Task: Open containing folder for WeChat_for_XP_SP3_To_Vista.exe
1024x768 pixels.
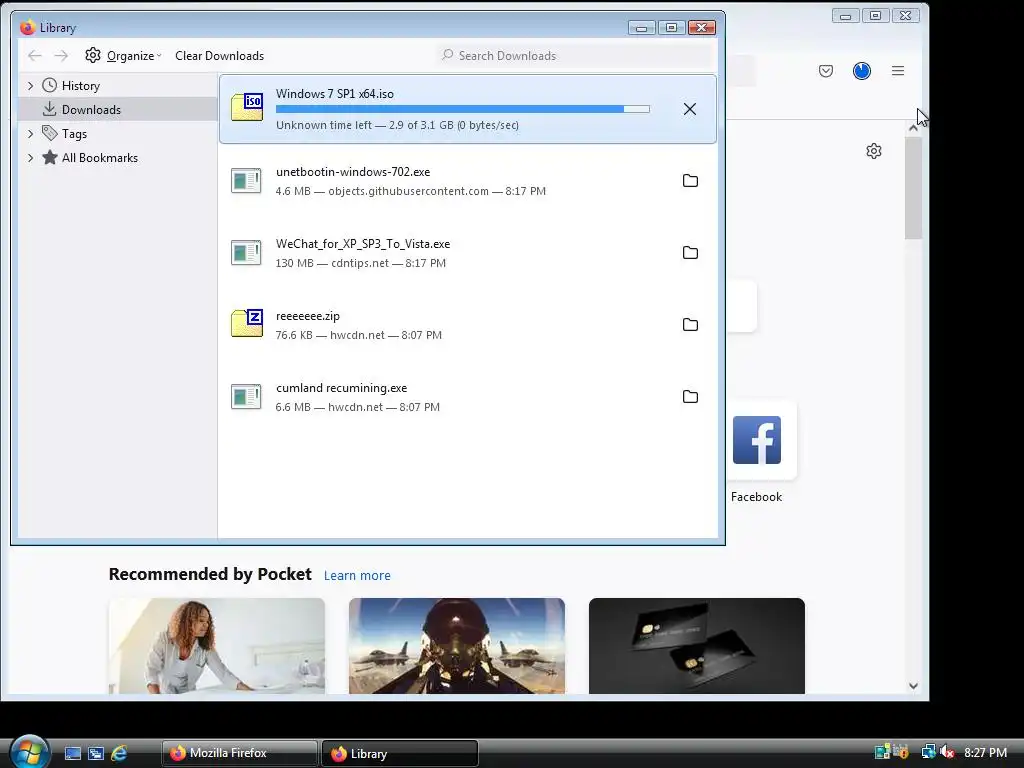Action: tap(690, 253)
